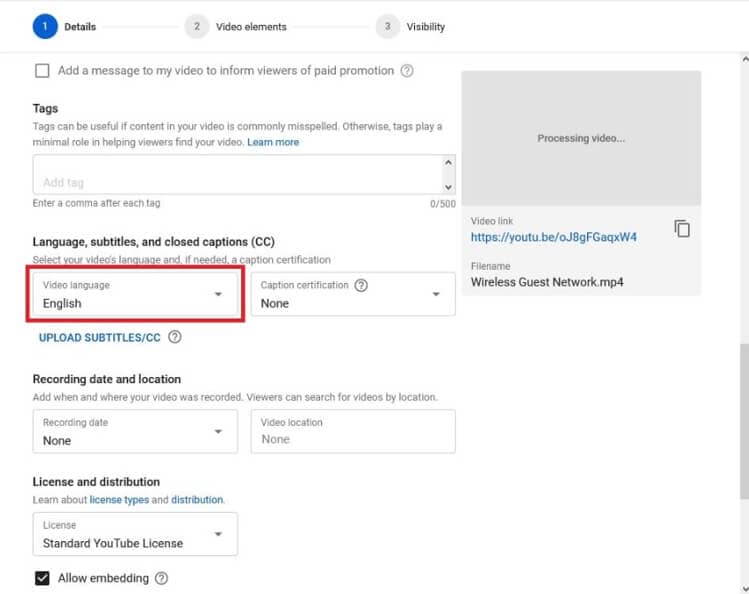Copy the video link icon
This screenshot has height=594, width=749.
(x=682, y=229)
